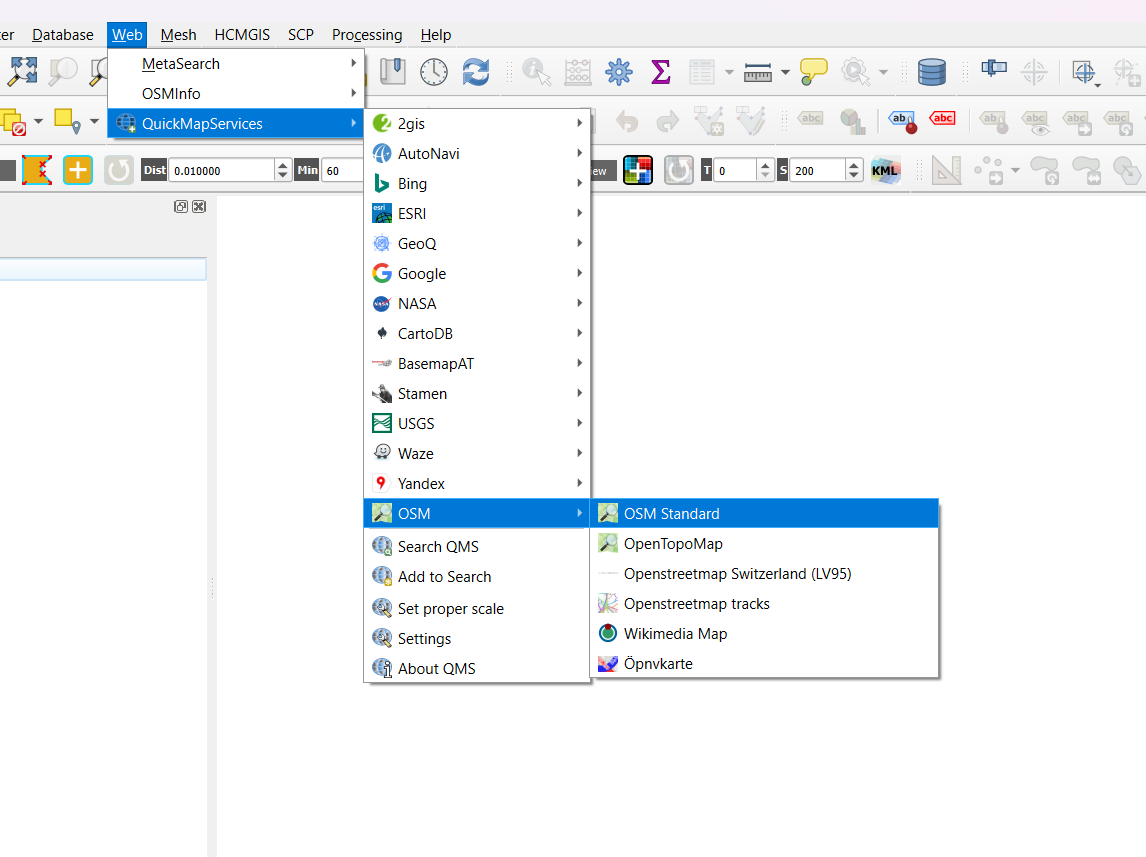Viewport: 1146px width, 857px height.
Task: Open the measure tool dropdown arrow
Action: (x=785, y=72)
